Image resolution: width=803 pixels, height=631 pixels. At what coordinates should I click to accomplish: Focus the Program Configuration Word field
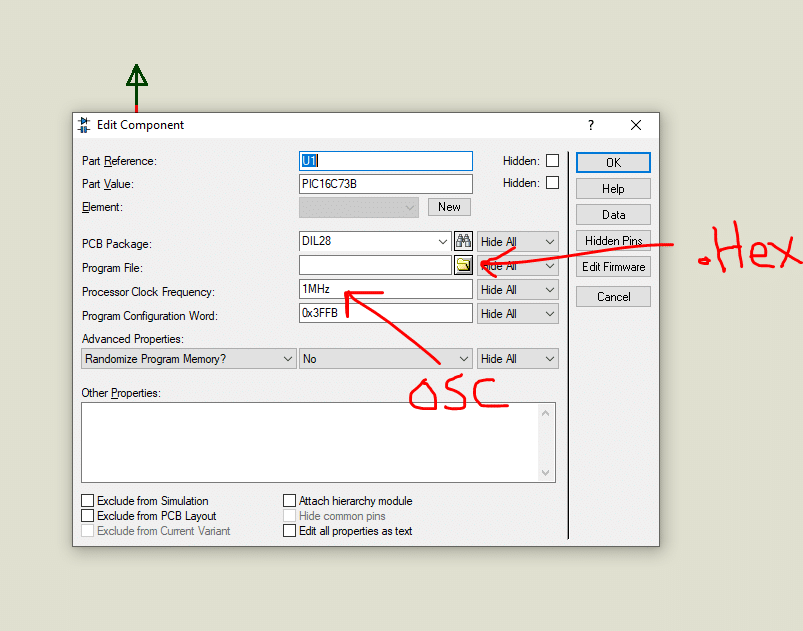click(x=386, y=313)
